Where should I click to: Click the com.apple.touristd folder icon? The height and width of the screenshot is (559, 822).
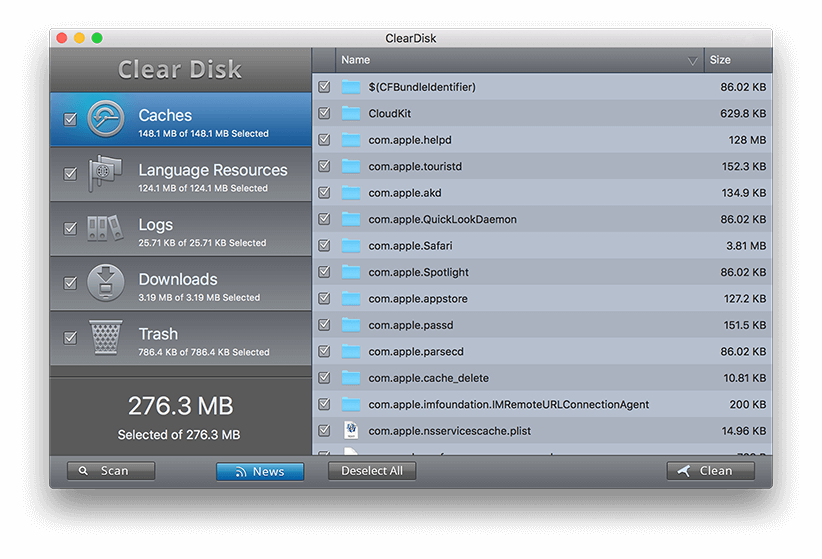click(351, 166)
